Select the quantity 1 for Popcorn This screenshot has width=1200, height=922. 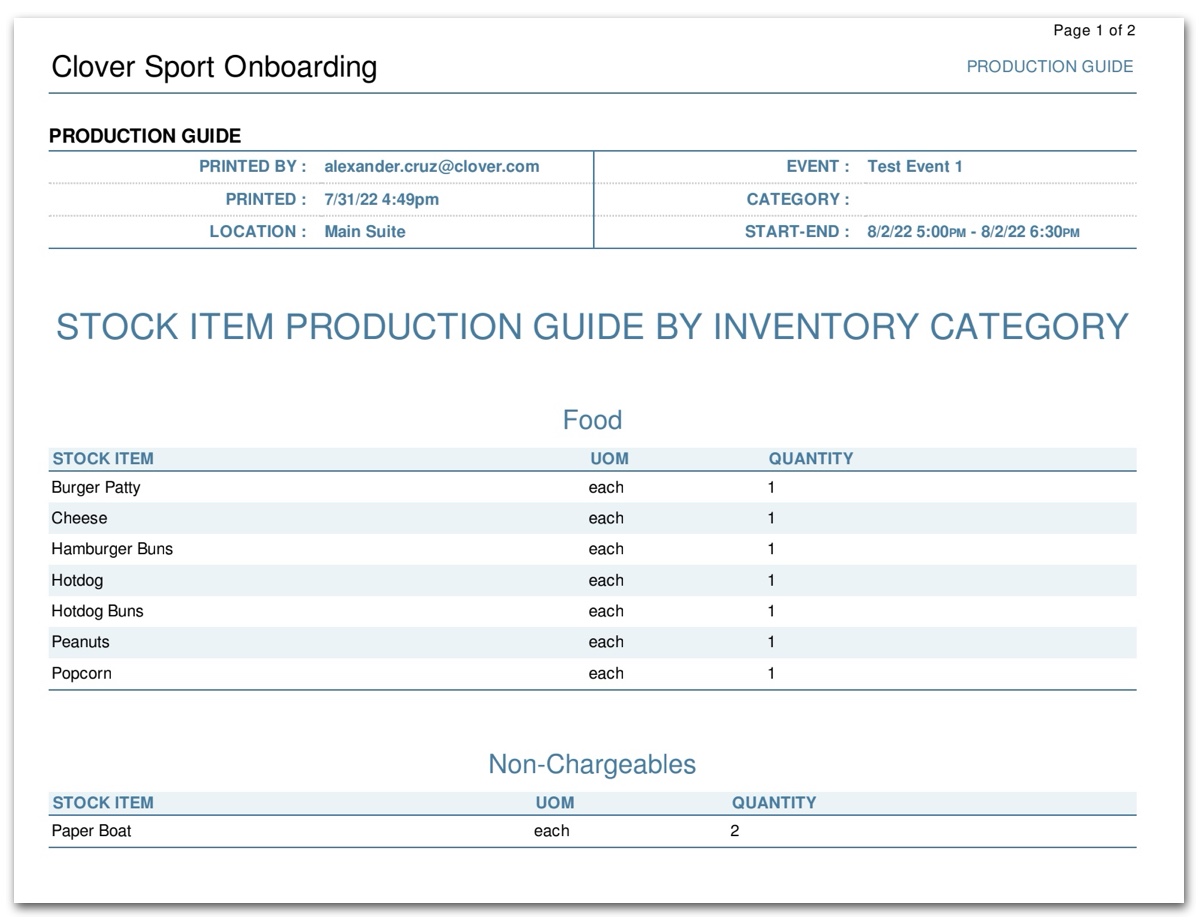pyautogui.click(x=771, y=673)
